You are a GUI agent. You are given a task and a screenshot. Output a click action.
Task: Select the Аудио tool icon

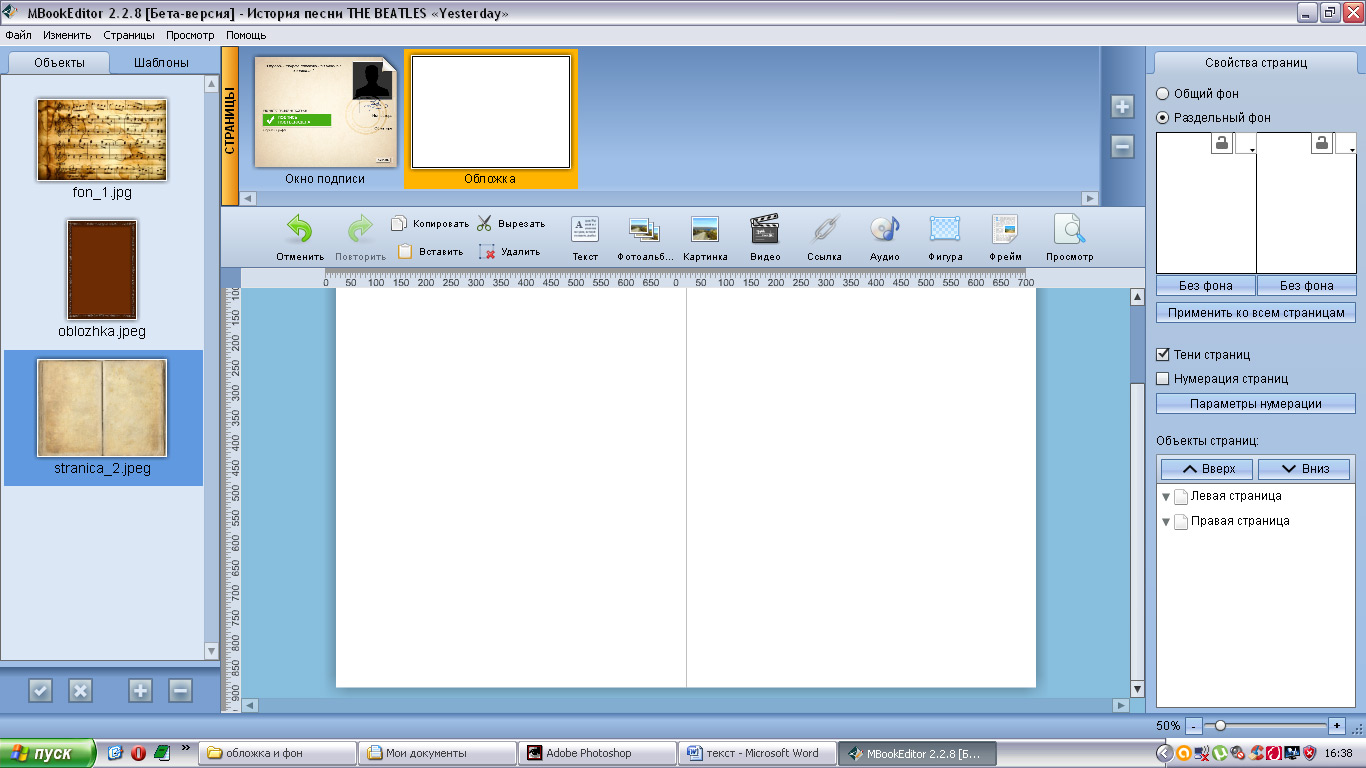[885, 230]
